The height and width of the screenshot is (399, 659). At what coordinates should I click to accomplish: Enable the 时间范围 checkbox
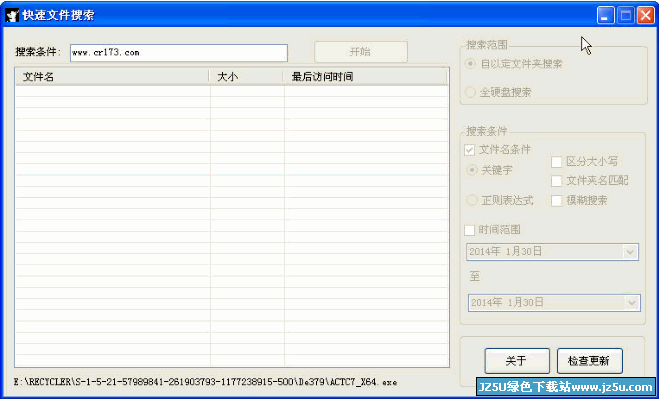click(x=469, y=230)
